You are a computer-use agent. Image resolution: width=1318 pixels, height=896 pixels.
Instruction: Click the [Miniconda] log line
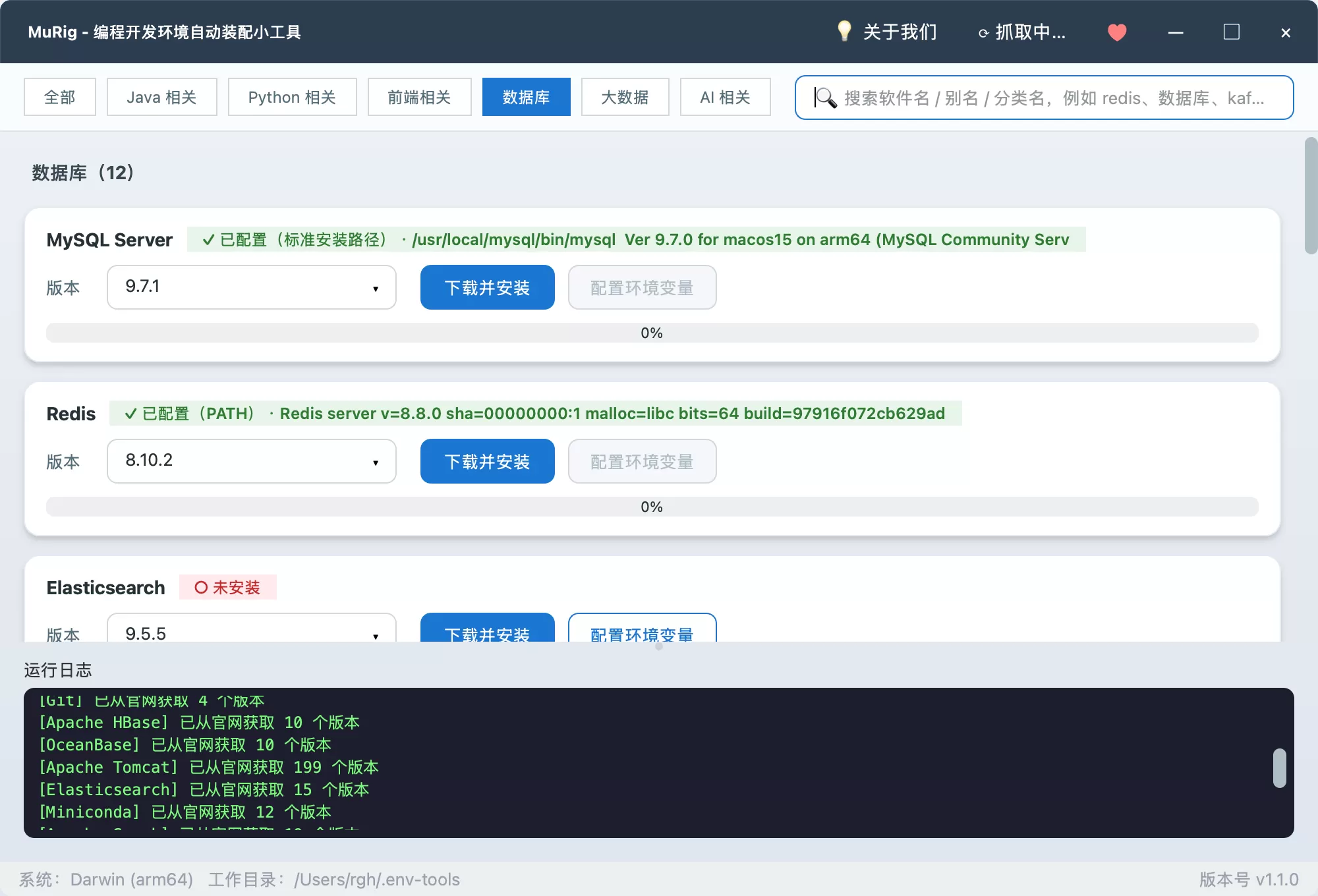[185, 812]
